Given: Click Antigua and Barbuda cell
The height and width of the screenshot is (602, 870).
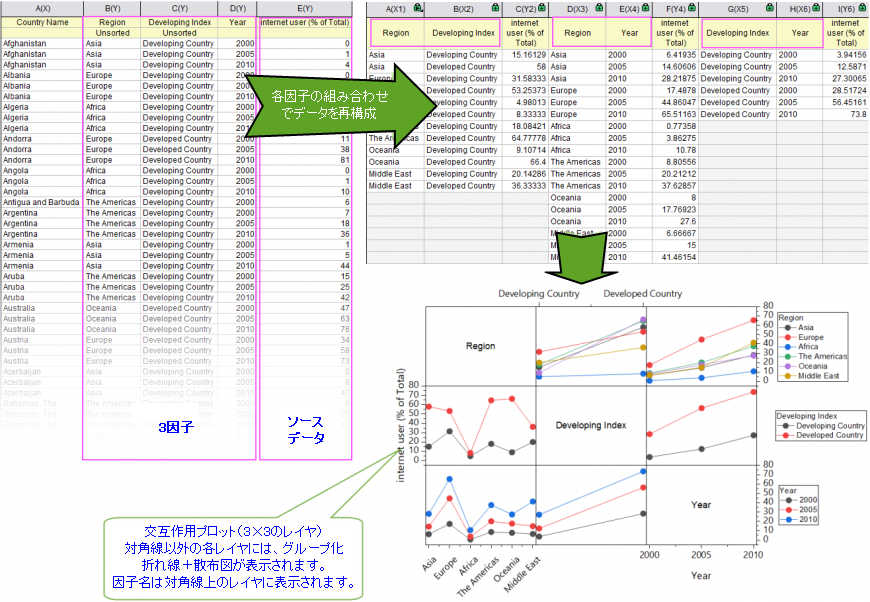Looking at the screenshot, I should point(42,203).
